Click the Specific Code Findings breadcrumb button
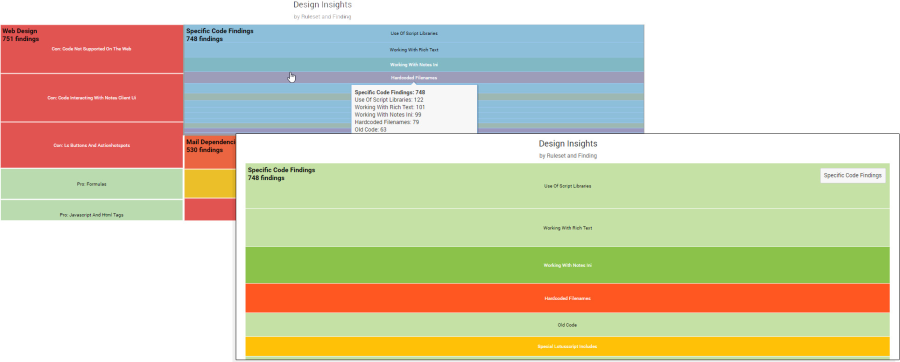This screenshot has height=362, width=900. 852,176
